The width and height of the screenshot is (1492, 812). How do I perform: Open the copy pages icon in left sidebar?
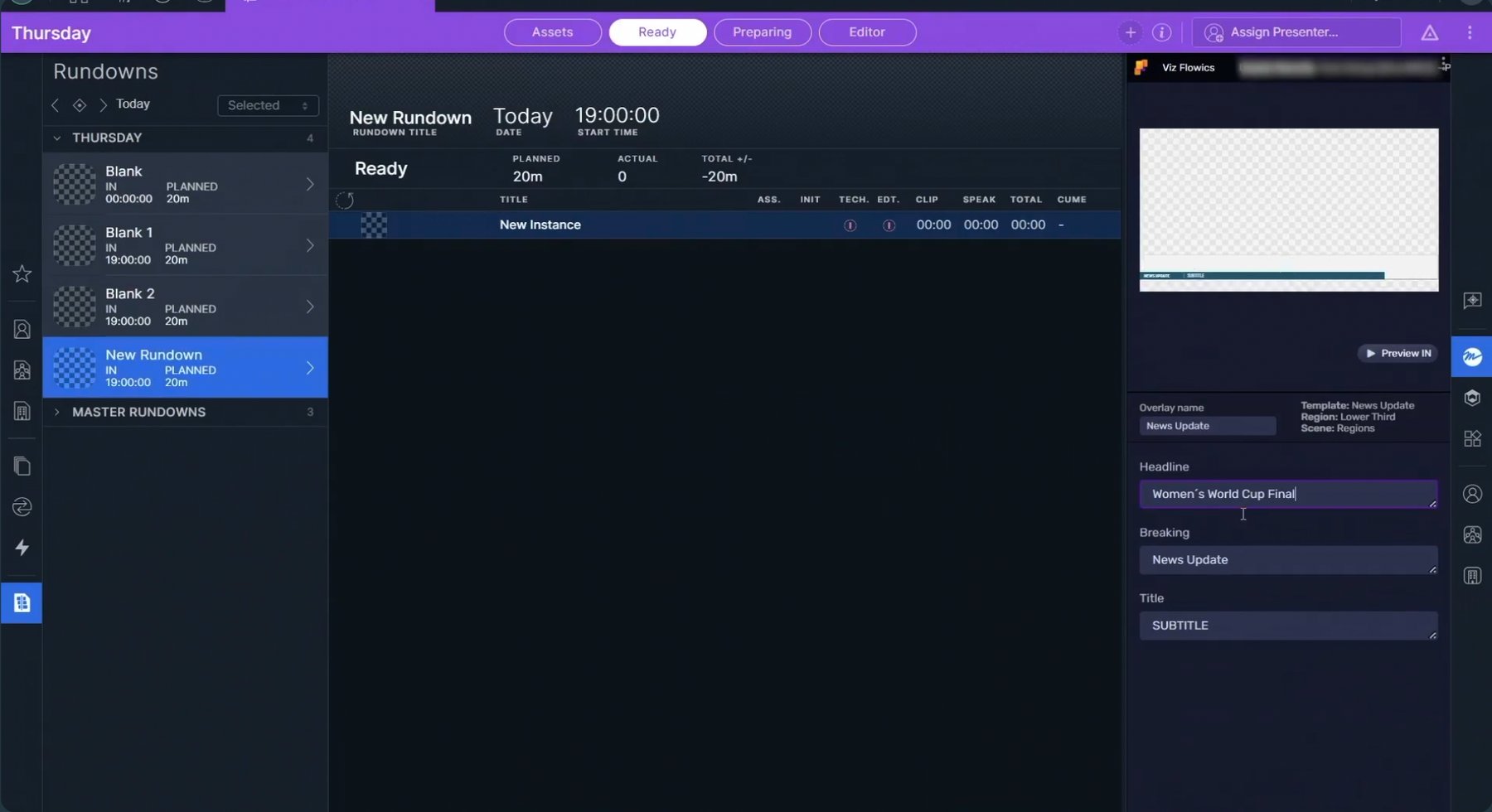(x=22, y=466)
